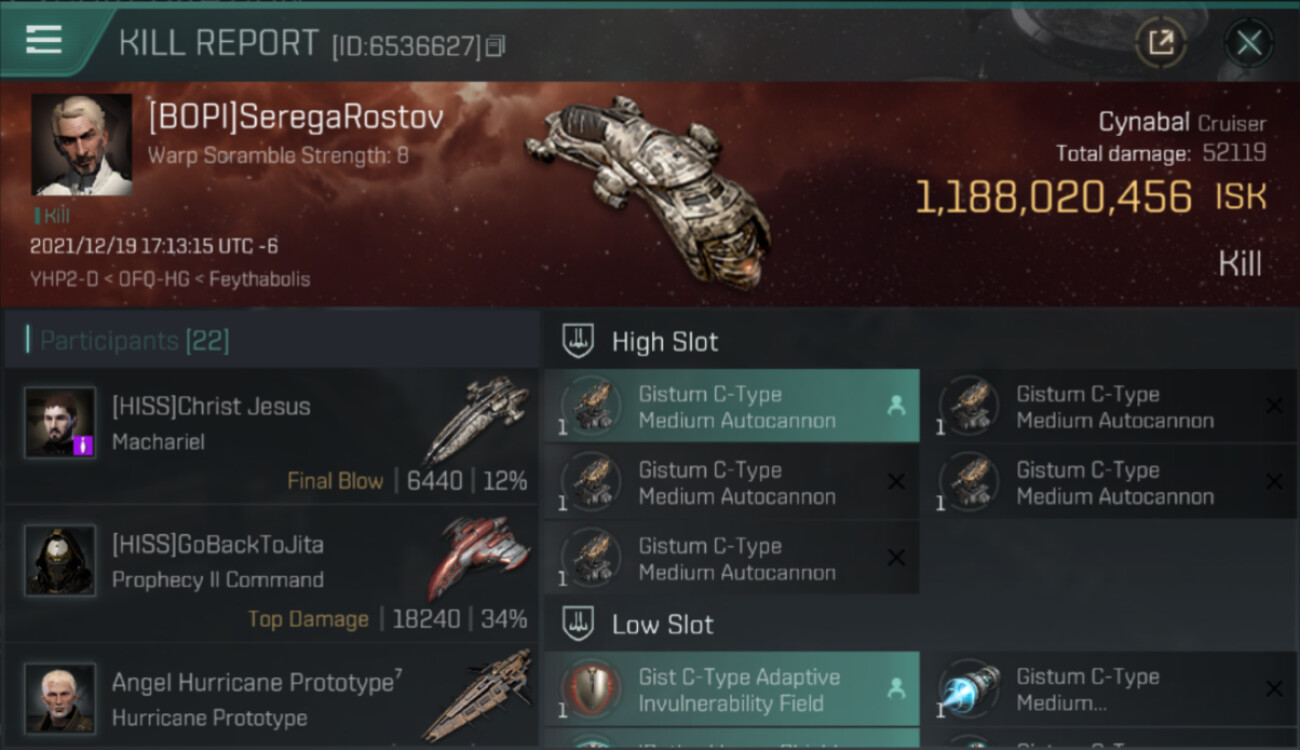This screenshot has height=750, width=1300.
Task: Click the share export icon
Action: point(1160,42)
